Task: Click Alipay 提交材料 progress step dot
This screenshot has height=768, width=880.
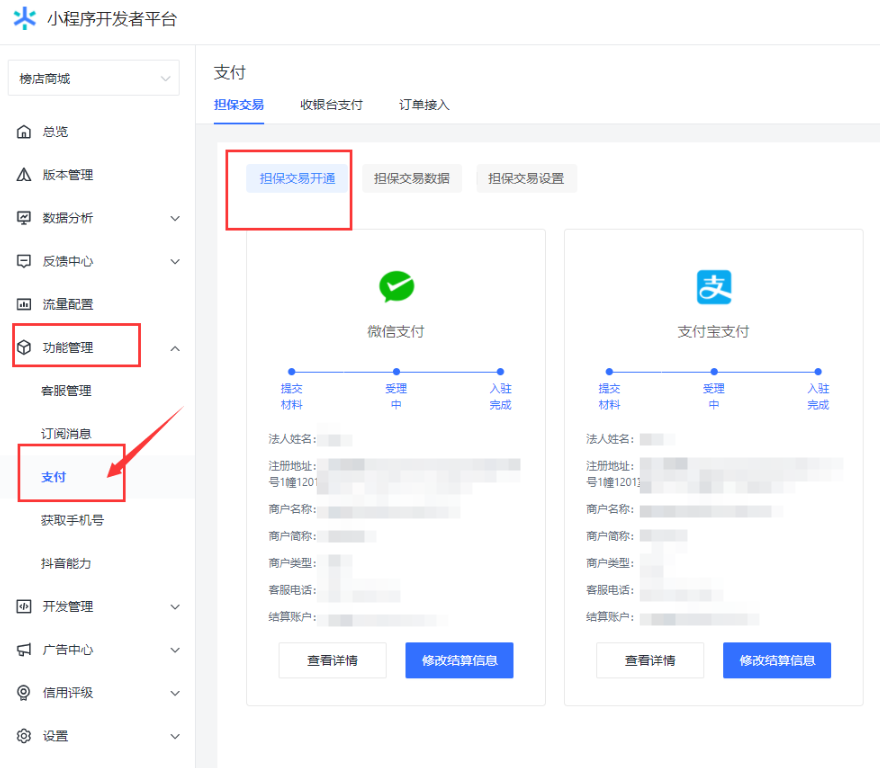Action: click(609, 372)
